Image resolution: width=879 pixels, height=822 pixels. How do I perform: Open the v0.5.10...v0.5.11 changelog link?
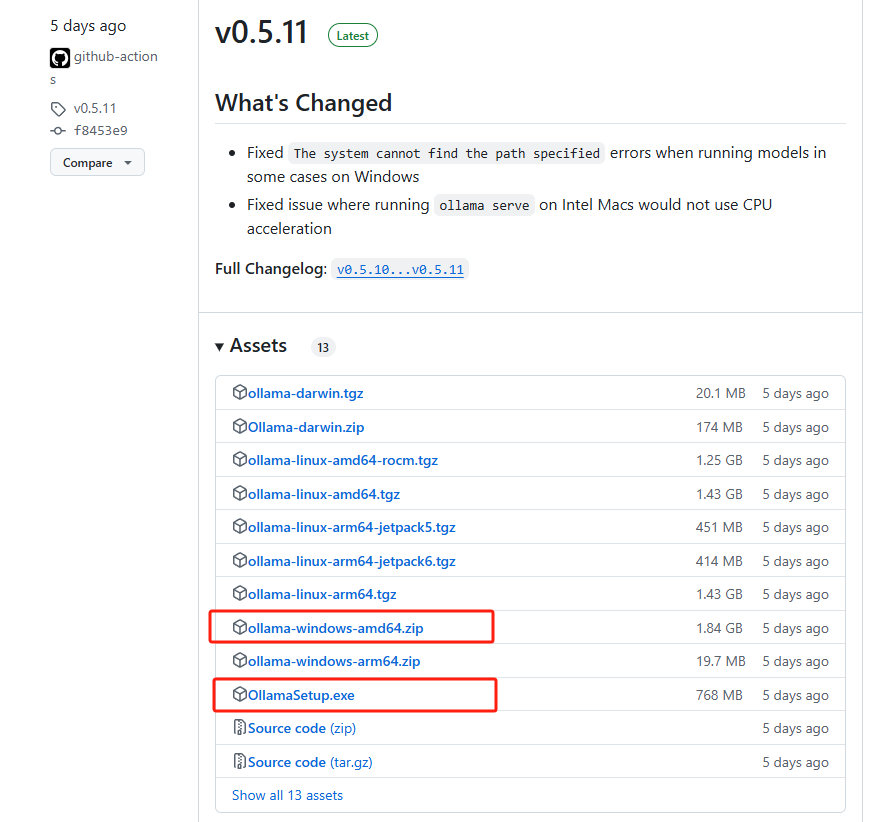400,270
